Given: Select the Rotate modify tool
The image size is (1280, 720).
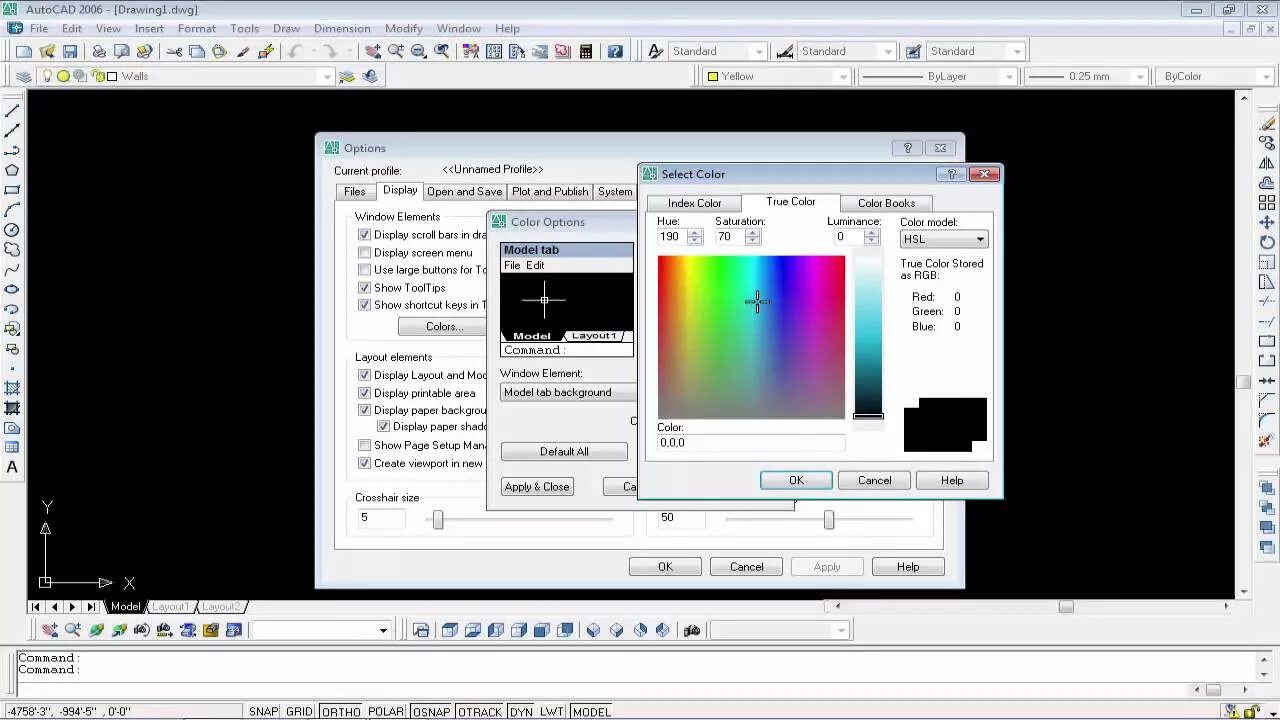Looking at the screenshot, I should (1267, 242).
